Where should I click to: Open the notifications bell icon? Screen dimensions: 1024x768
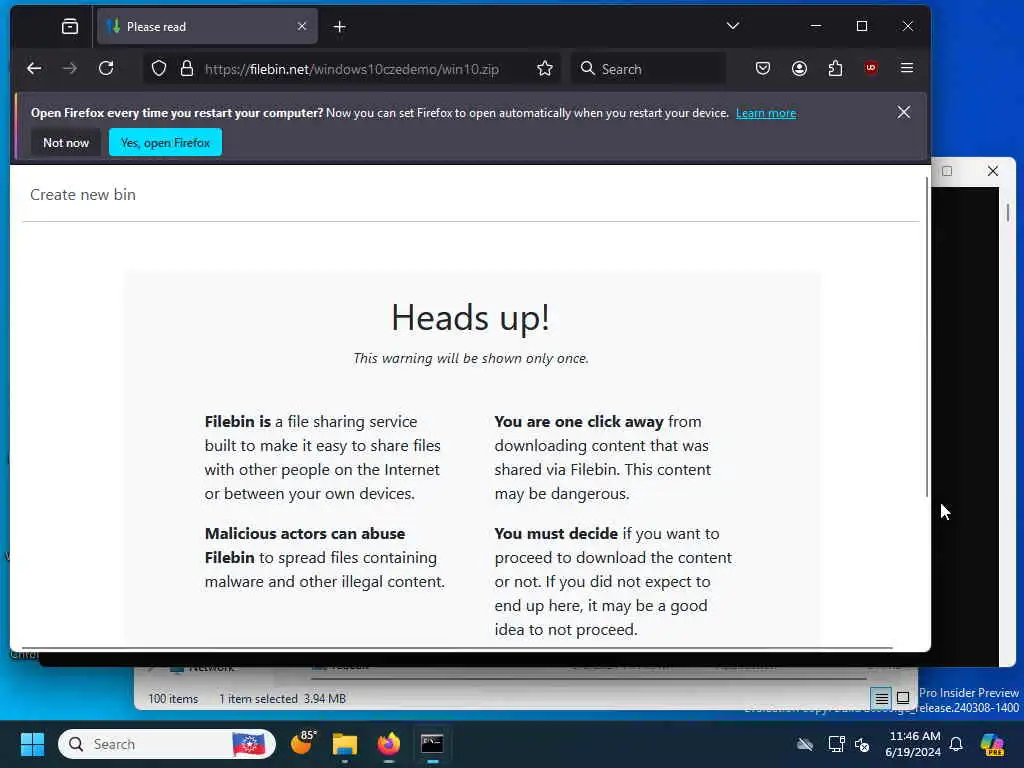(x=956, y=744)
